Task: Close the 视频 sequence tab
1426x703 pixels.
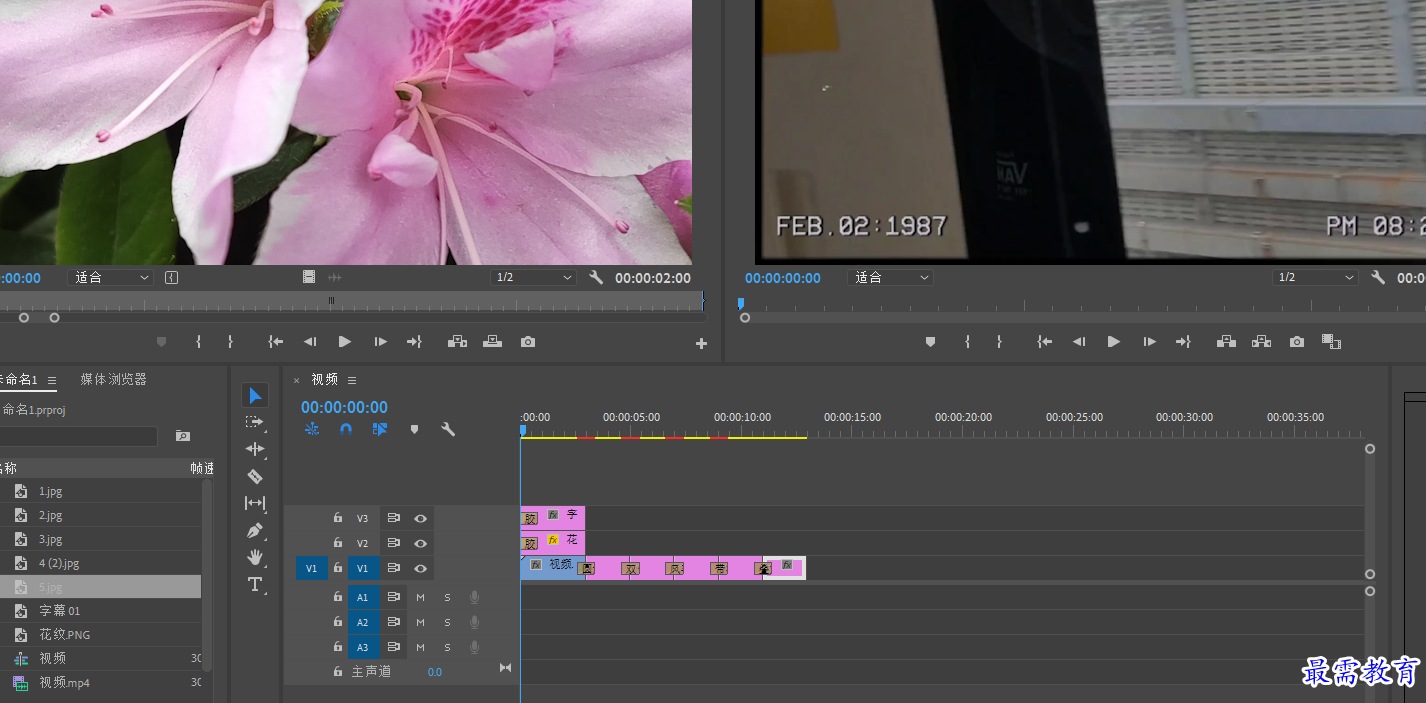Action: (296, 380)
